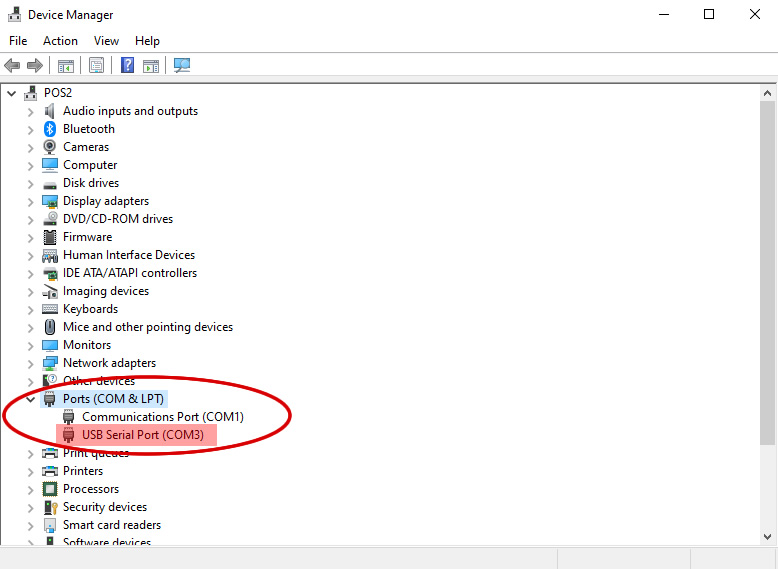Select Human Interface Devices entry
Screen dimensions: 778x569
[x=128, y=255]
